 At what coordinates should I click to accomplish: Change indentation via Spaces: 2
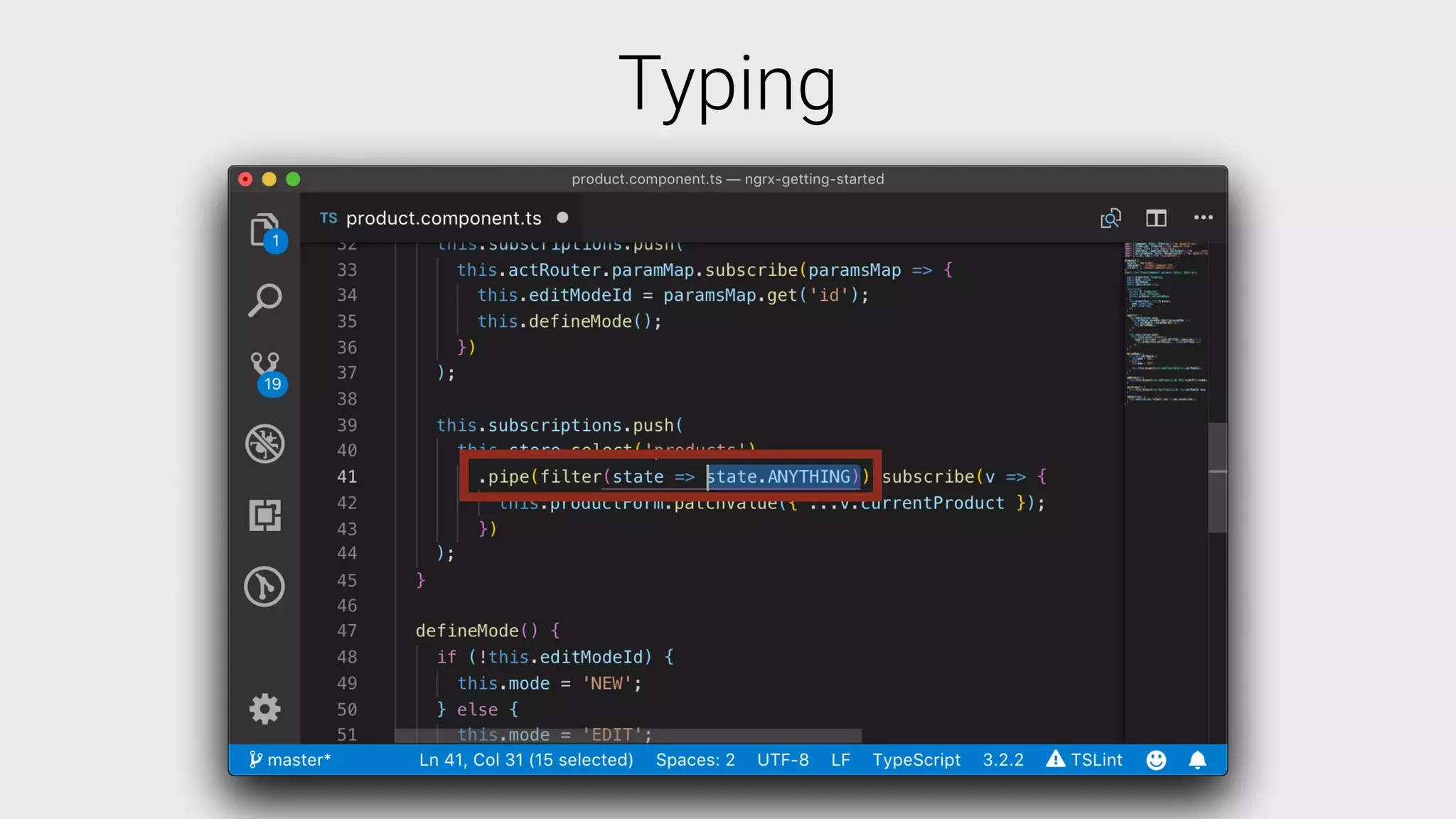click(695, 760)
